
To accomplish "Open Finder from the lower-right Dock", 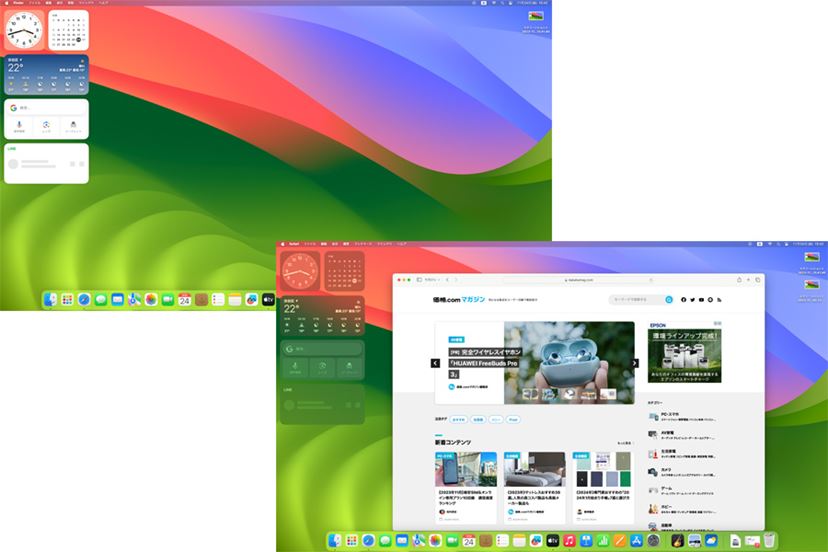I will tap(334, 540).
